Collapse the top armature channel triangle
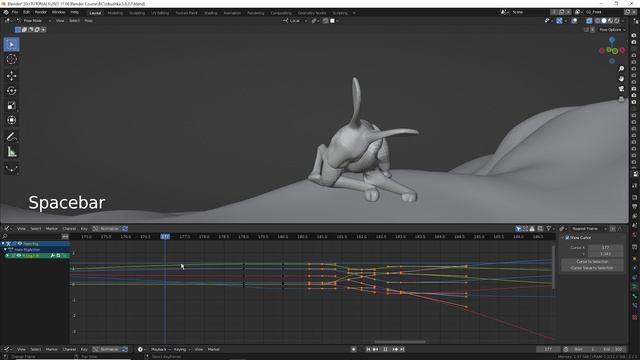 point(3,244)
